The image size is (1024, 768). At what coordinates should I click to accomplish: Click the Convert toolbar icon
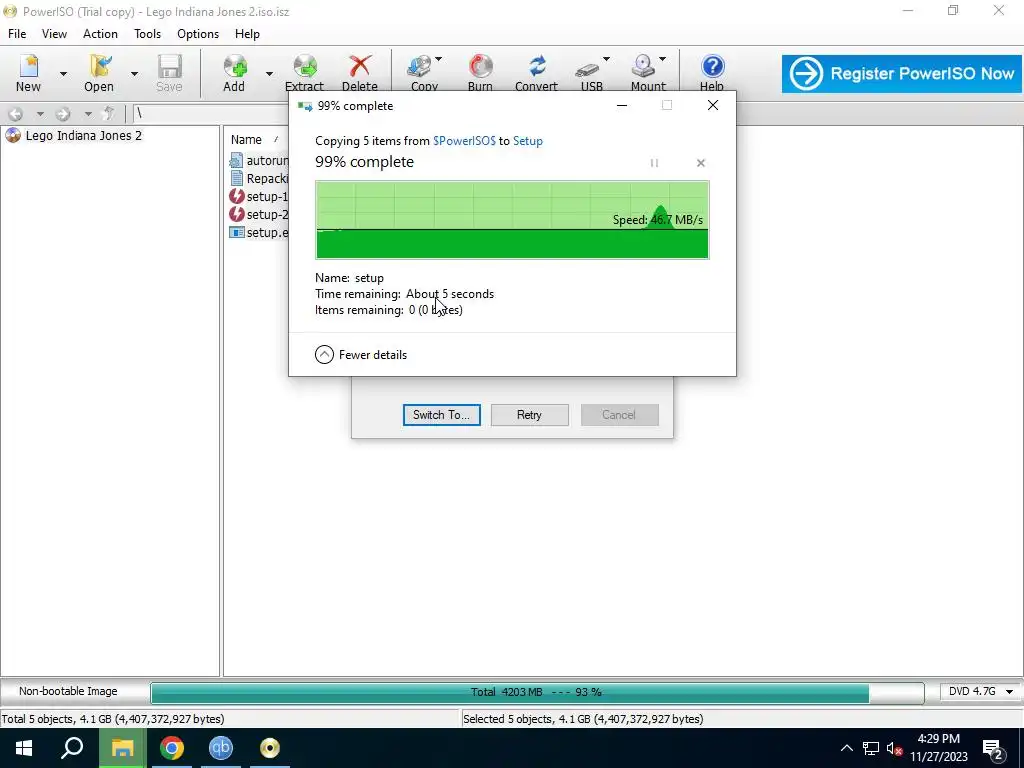(536, 72)
